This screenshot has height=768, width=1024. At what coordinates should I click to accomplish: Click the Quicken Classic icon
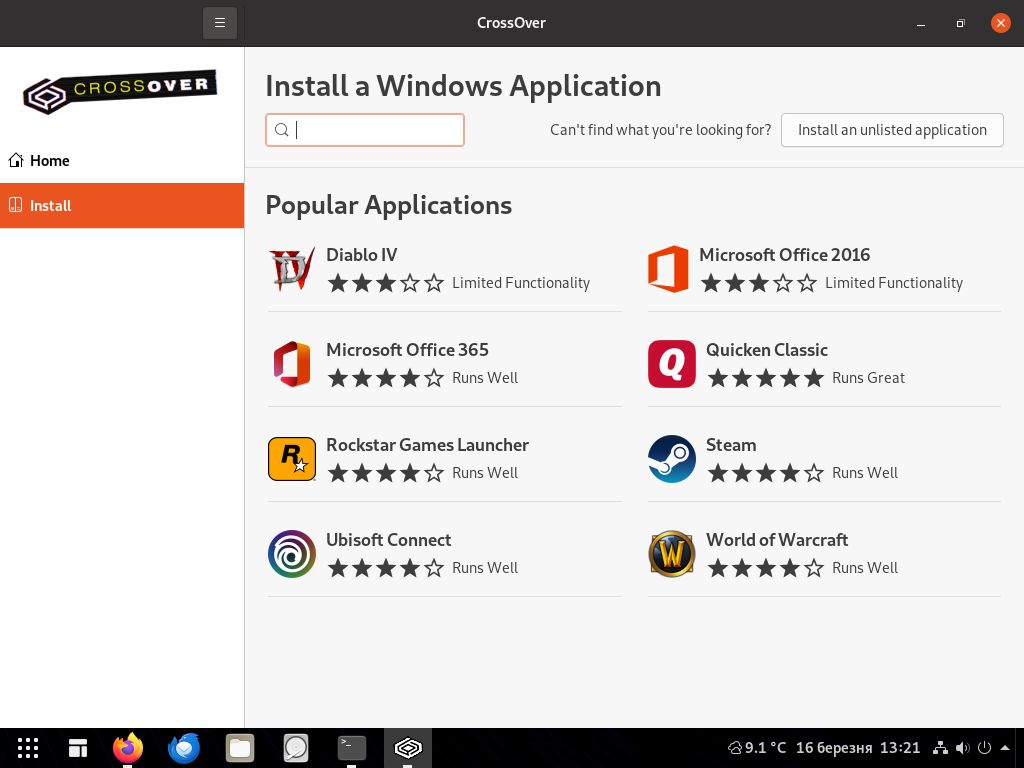point(671,364)
